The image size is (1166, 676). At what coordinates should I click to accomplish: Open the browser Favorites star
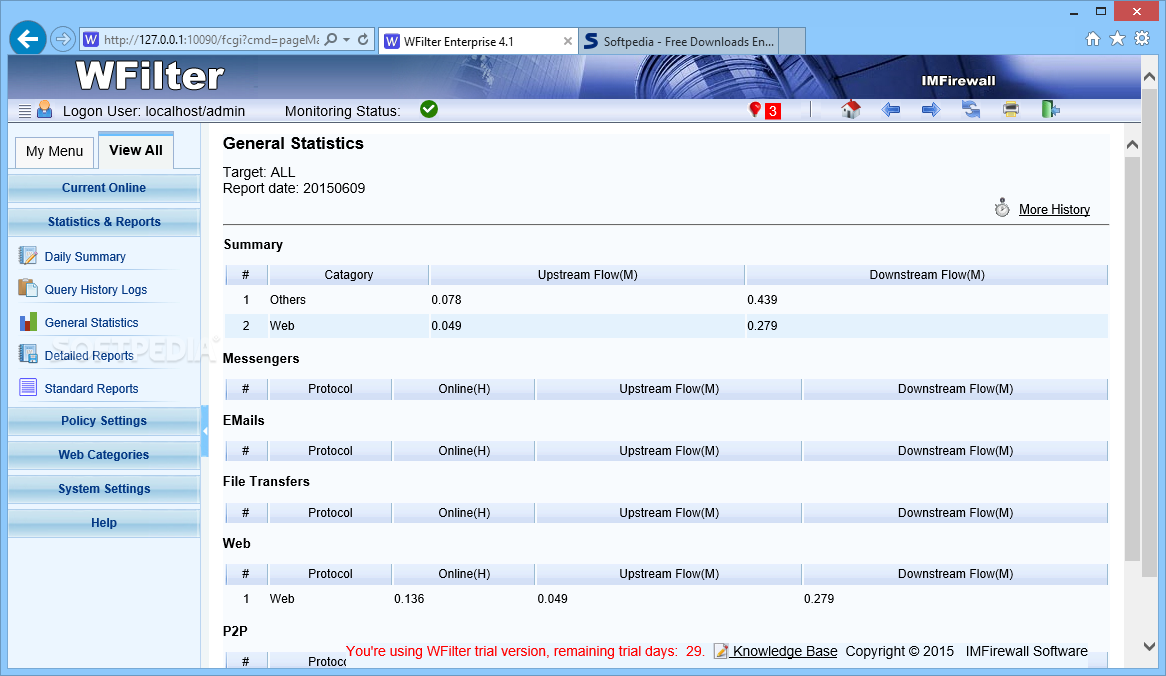click(1117, 39)
